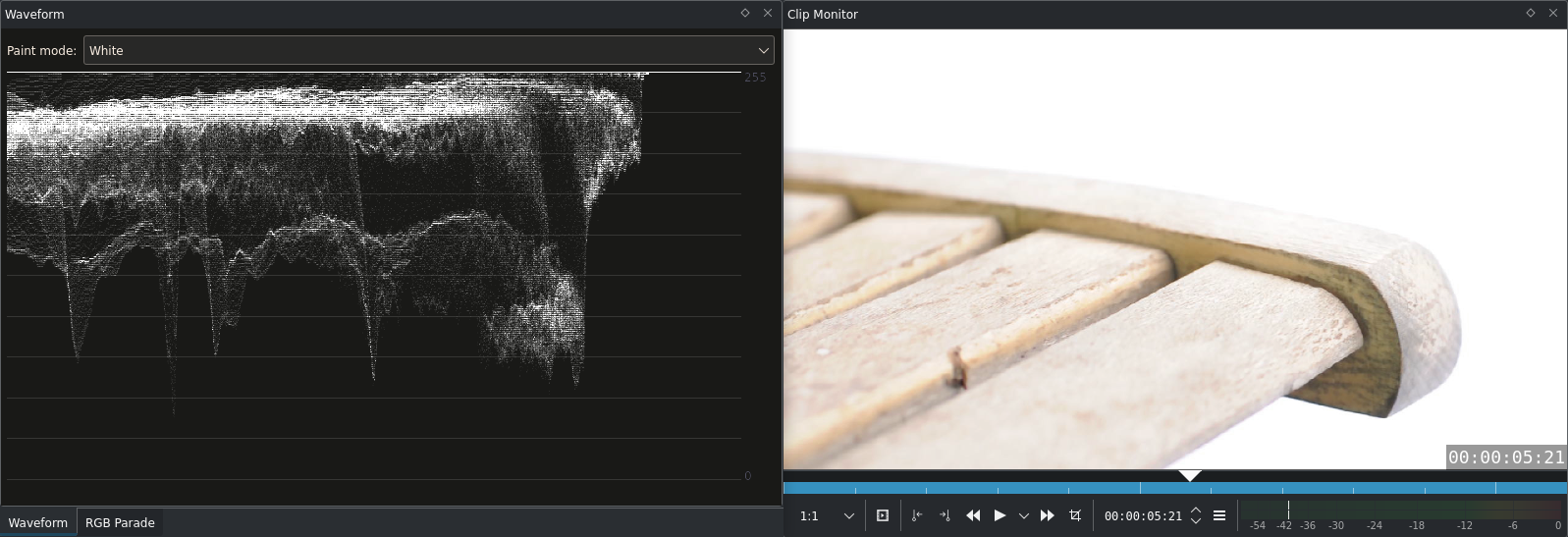This screenshot has height=537, width=1568.
Task: Go to zone start
Action: 916,515
